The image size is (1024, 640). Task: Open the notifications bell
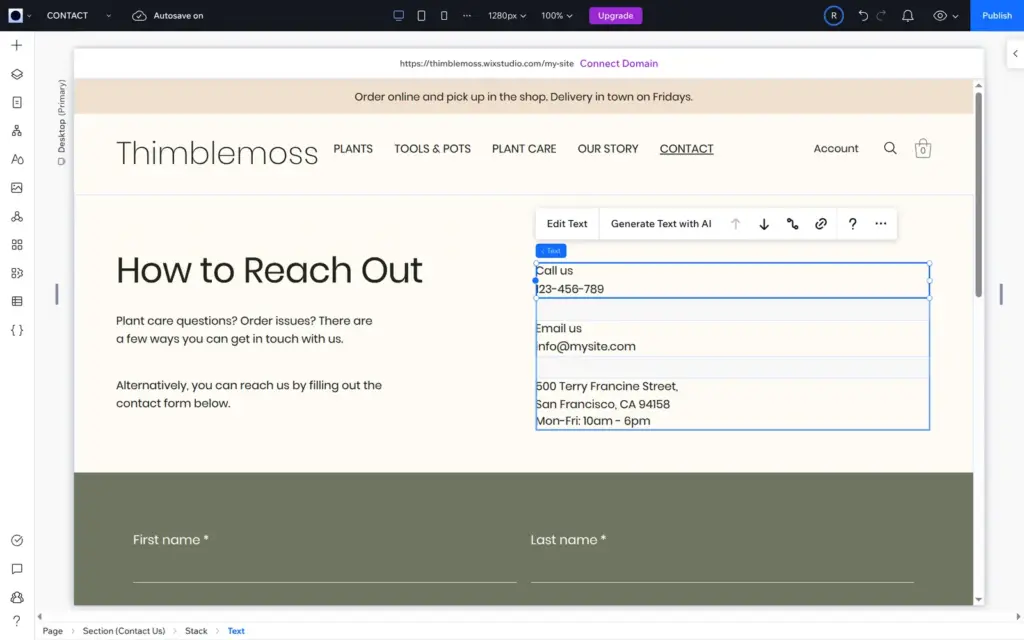click(908, 16)
